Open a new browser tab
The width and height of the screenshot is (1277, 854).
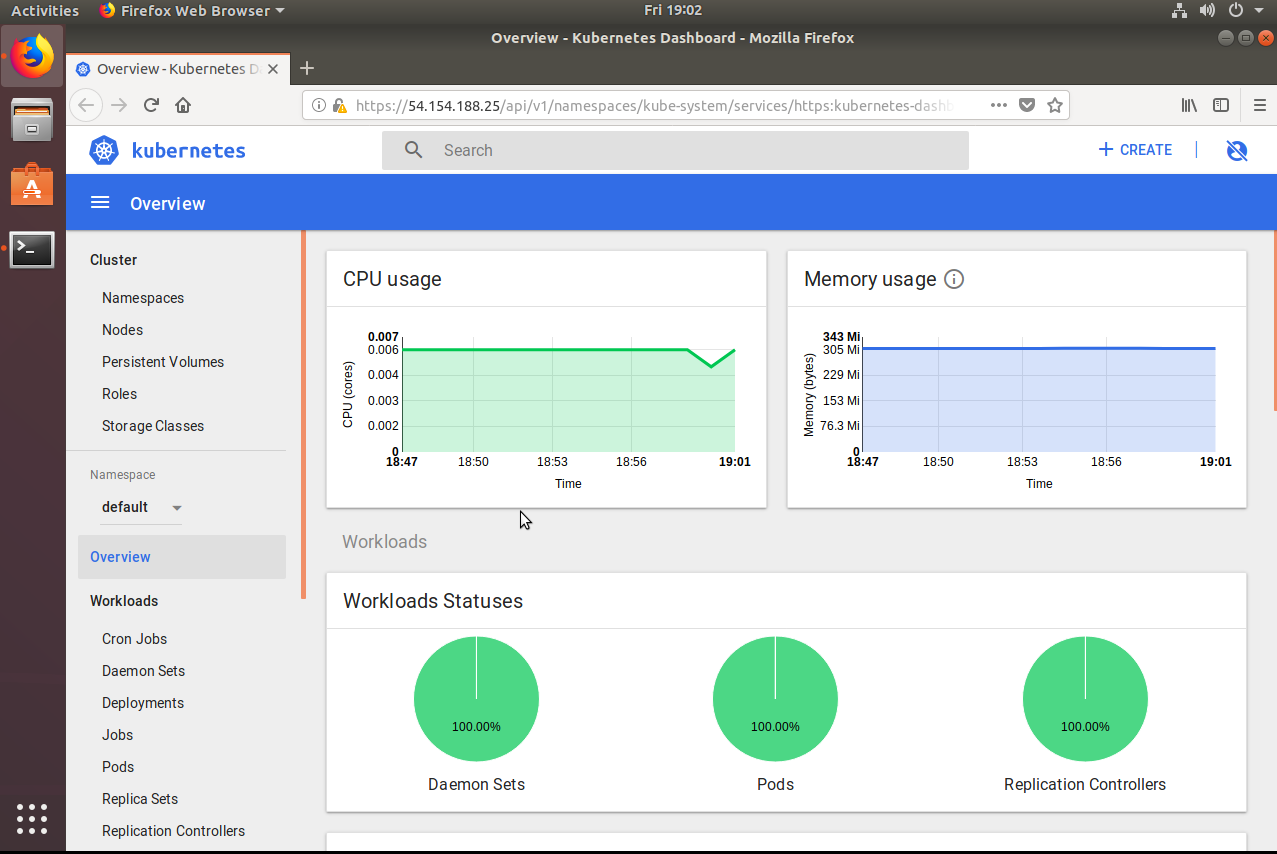pos(307,68)
